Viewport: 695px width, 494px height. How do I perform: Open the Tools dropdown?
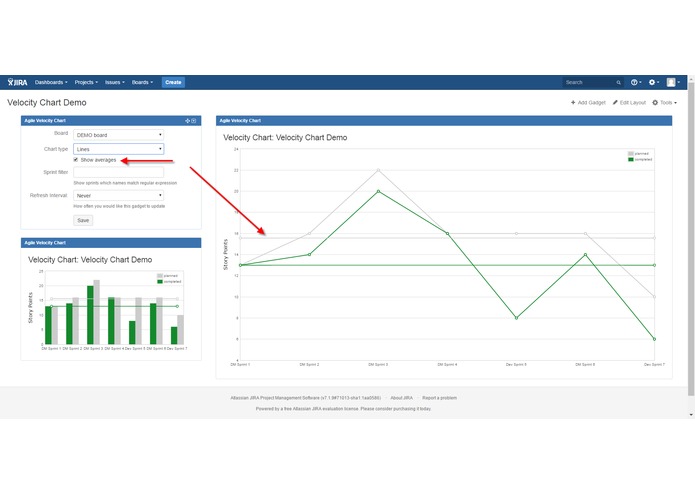[x=664, y=103]
